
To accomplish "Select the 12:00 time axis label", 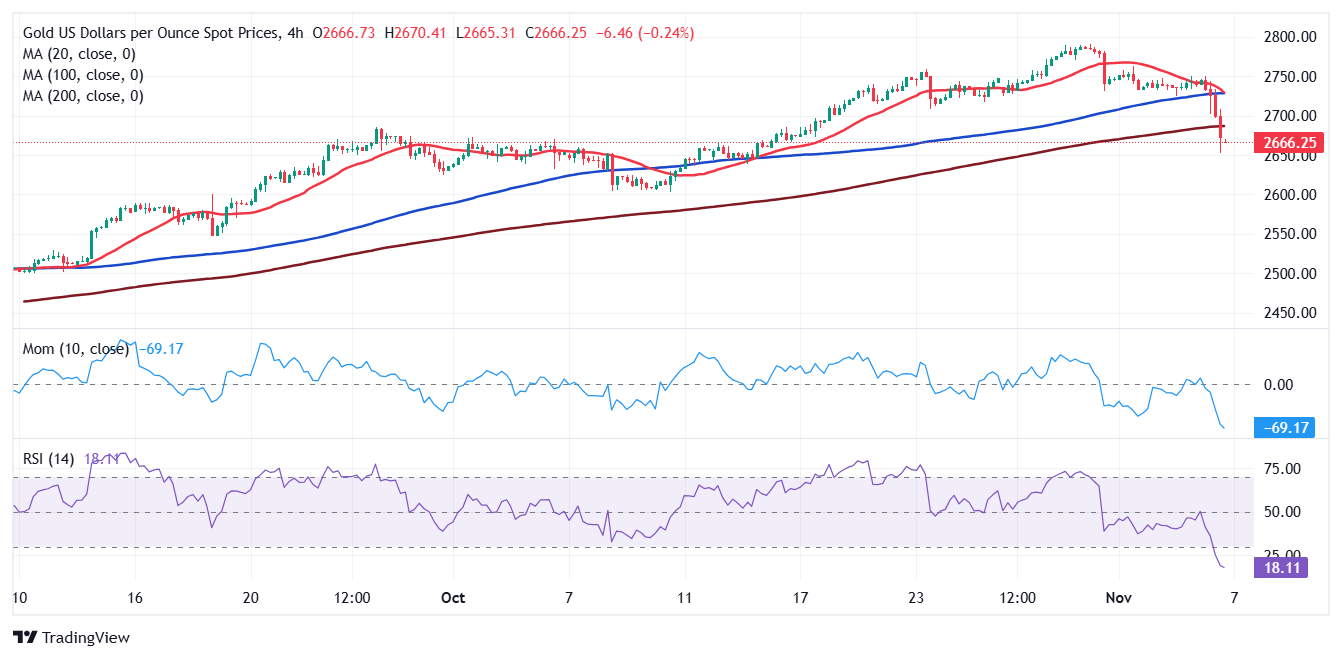I will coord(353,597).
